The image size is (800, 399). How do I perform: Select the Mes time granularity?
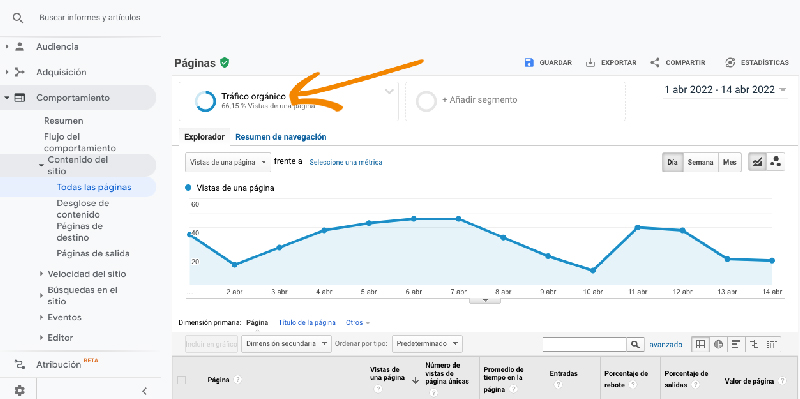tap(730, 162)
